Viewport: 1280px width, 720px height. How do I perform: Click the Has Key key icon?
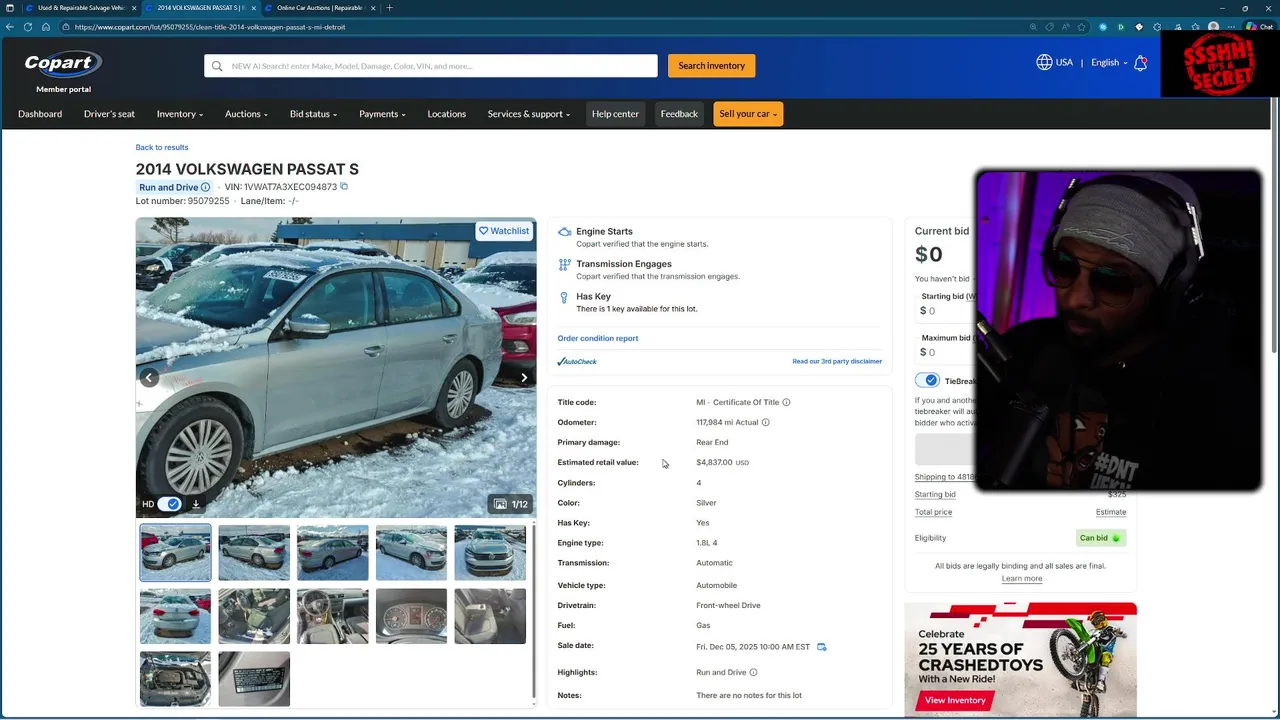(564, 297)
